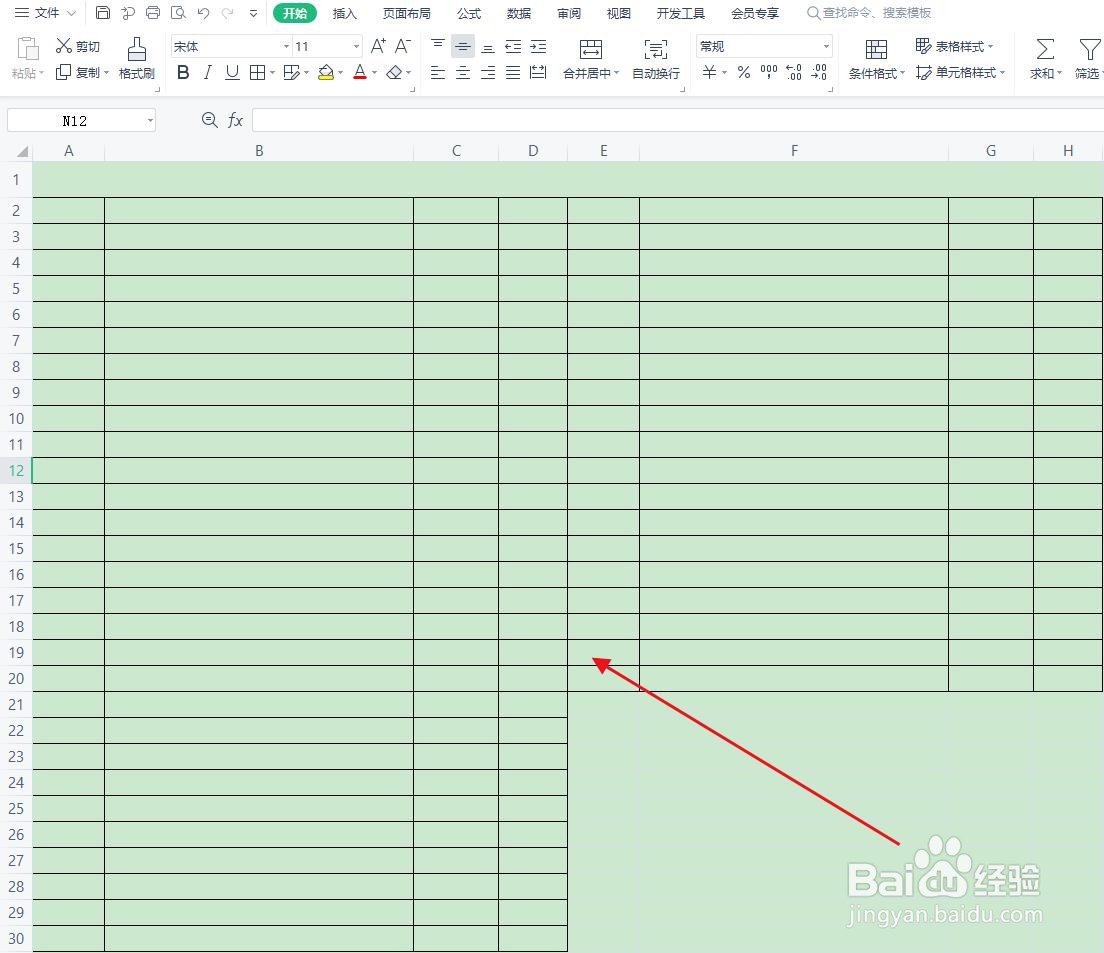The height and width of the screenshot is (953, 1104).
Task: Decrease indent icon
Action: point(513,46)
